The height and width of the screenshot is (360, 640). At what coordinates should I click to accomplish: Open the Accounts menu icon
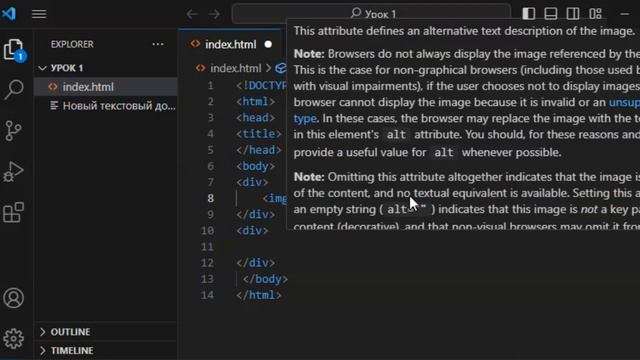coord(13,298)
